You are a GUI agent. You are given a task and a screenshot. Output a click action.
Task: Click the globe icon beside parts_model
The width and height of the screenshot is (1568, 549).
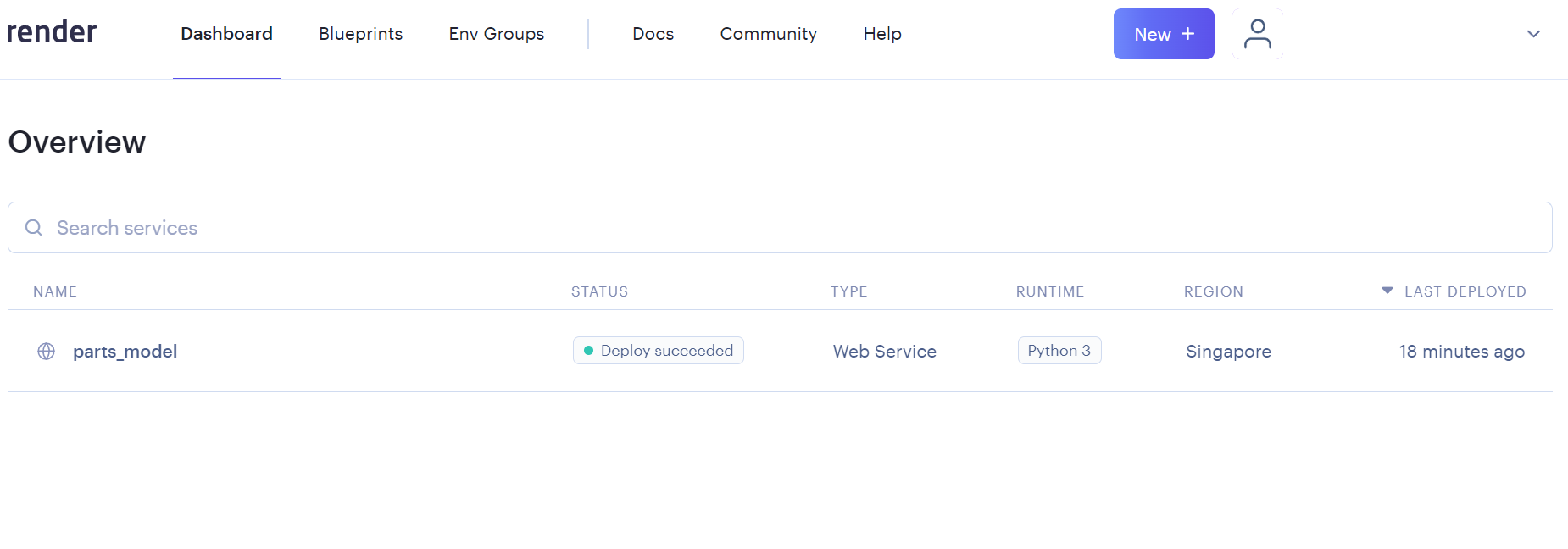click(x=47, y=352)
